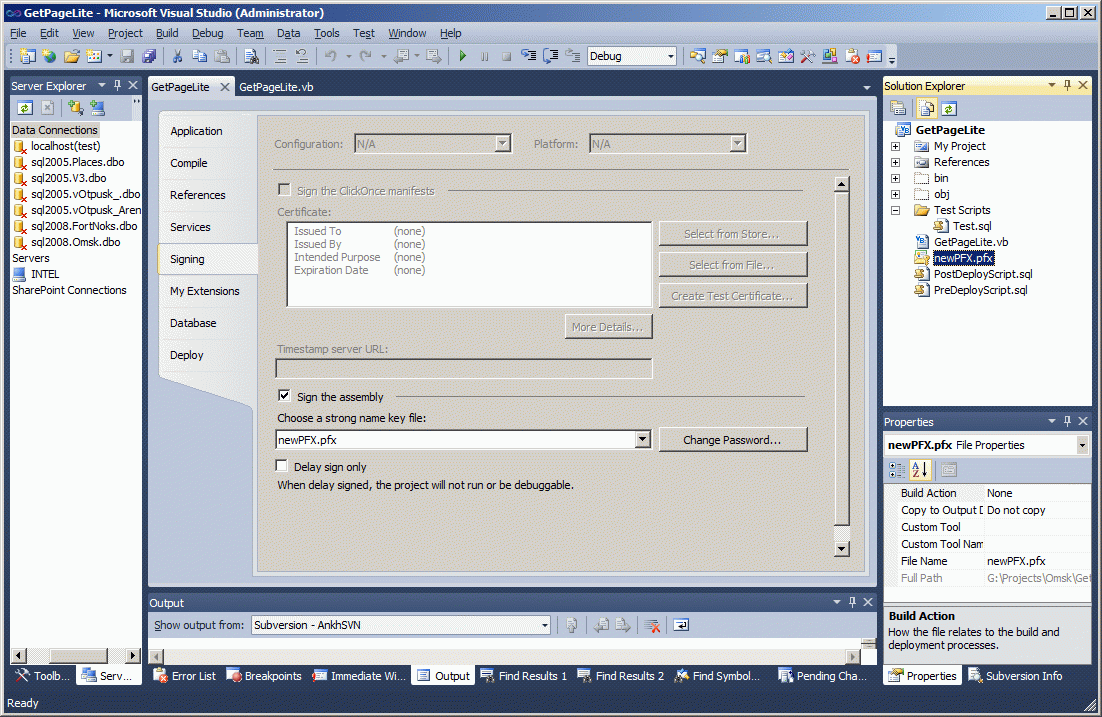The width and height of the screenshot is (1102, 717).
Task: Open the newPFX.pfx File Properties object dropdown
Action: pos(1082,445)
